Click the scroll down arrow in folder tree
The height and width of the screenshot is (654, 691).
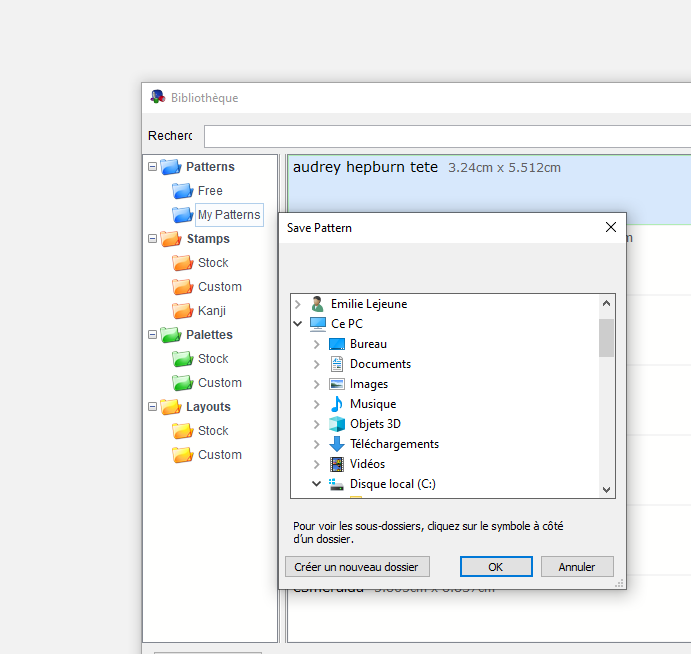pyautogui.click(x=606, y=489)
